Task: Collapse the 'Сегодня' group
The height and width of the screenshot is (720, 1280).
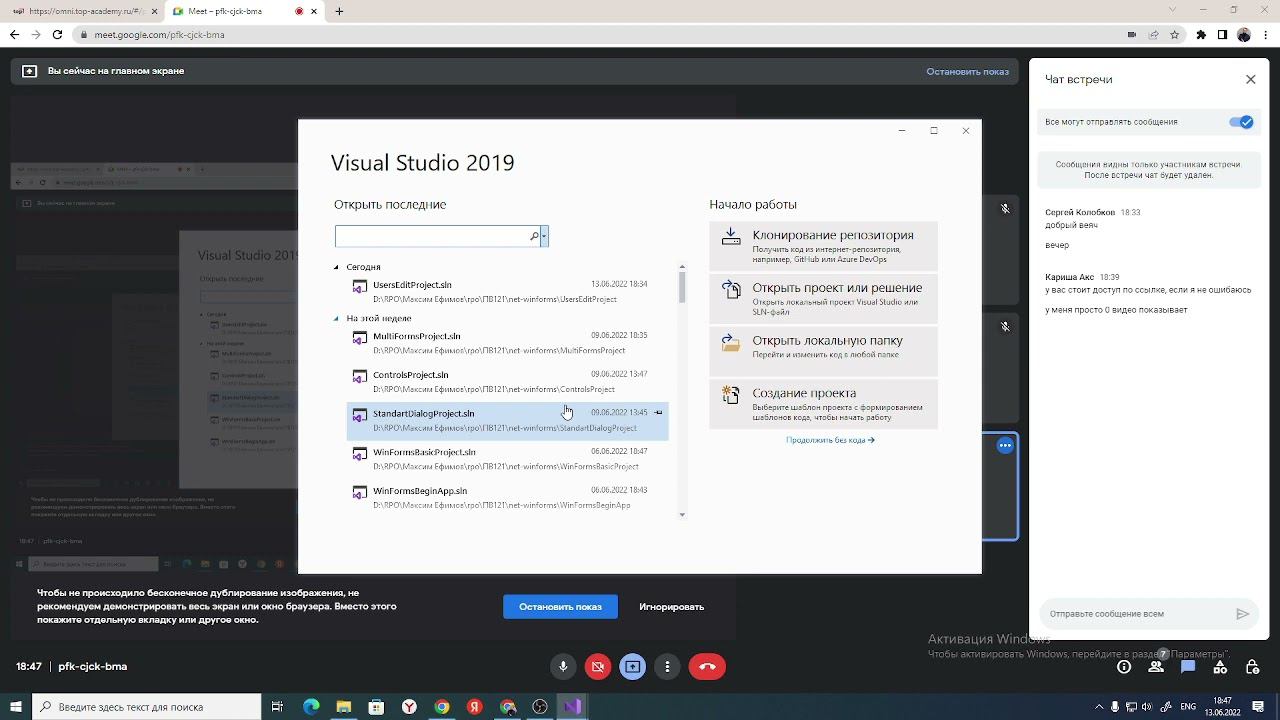Action: coord(336,267)
